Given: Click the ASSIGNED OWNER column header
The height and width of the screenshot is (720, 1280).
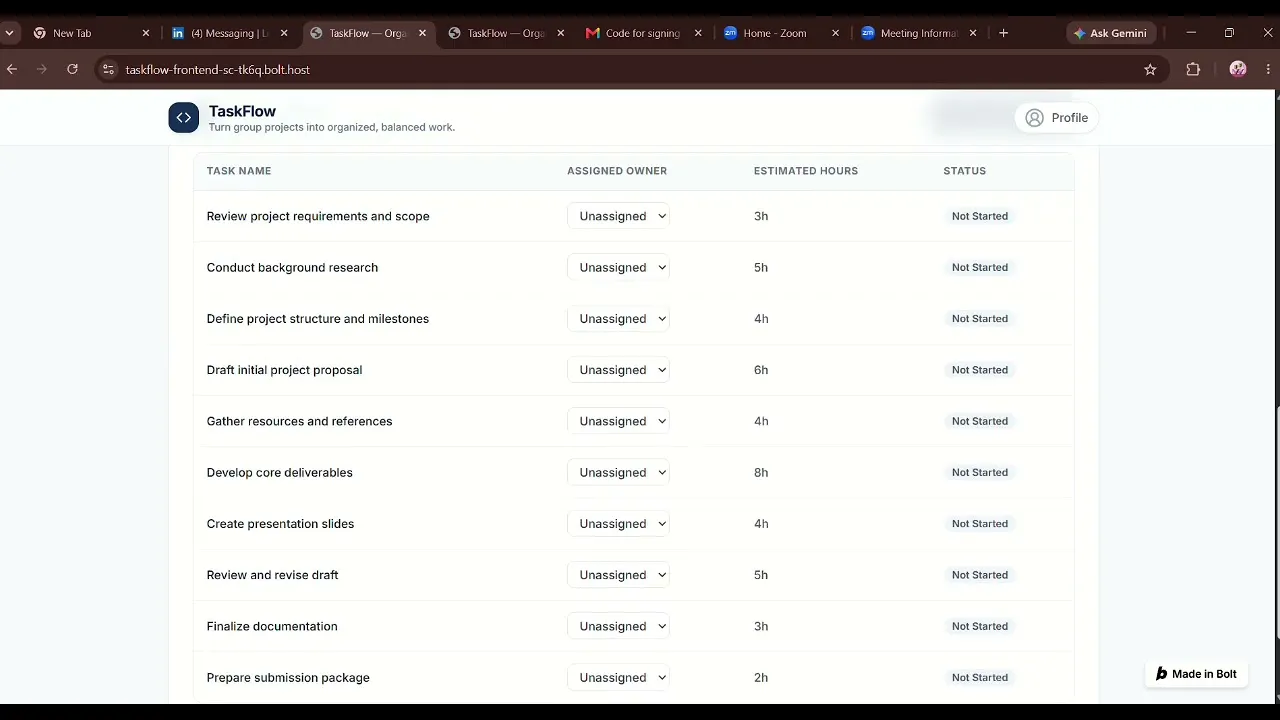Looking at the screenshot, I should [617, 171].
